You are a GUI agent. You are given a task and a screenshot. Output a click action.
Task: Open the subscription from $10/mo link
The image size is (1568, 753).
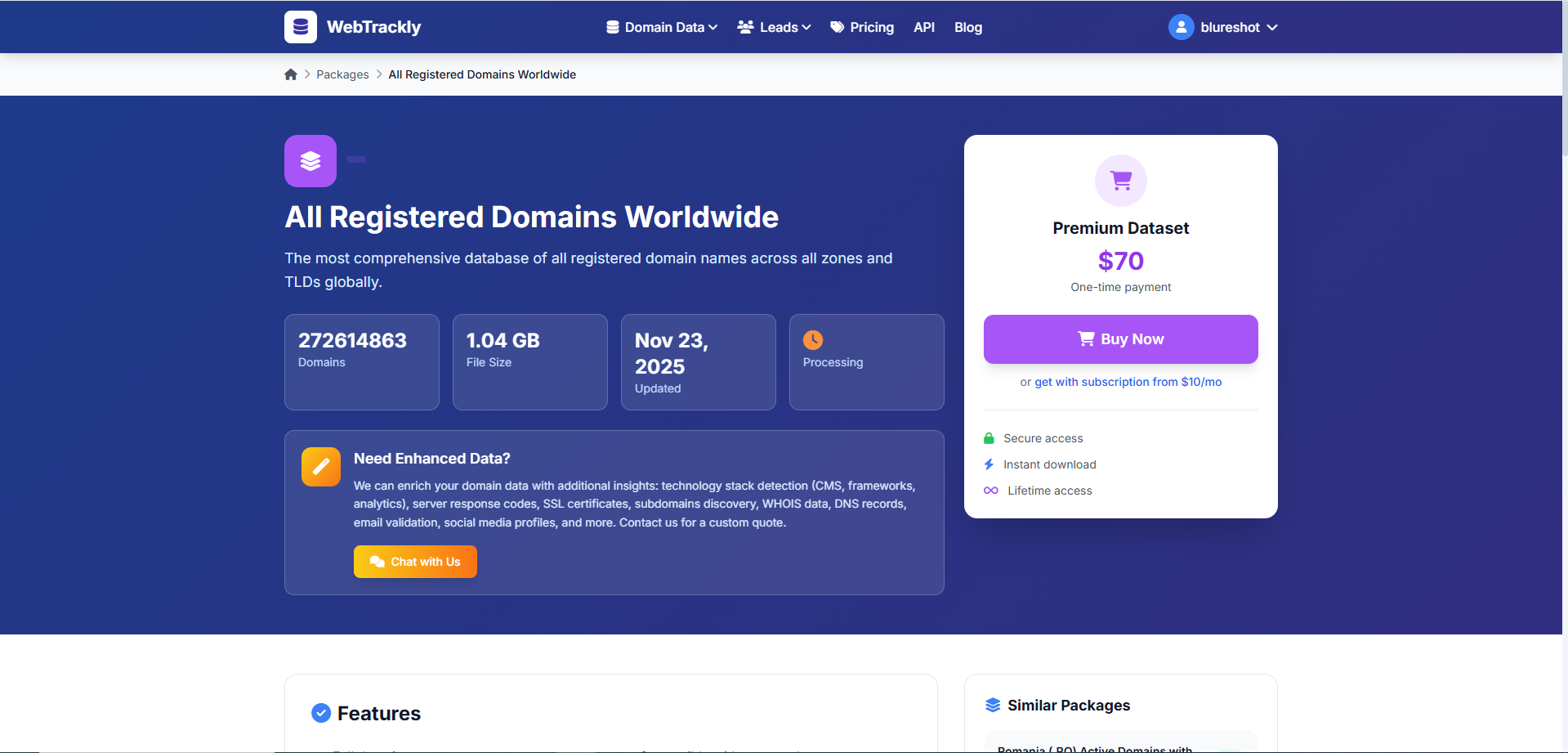click(x=1128, y=382)
